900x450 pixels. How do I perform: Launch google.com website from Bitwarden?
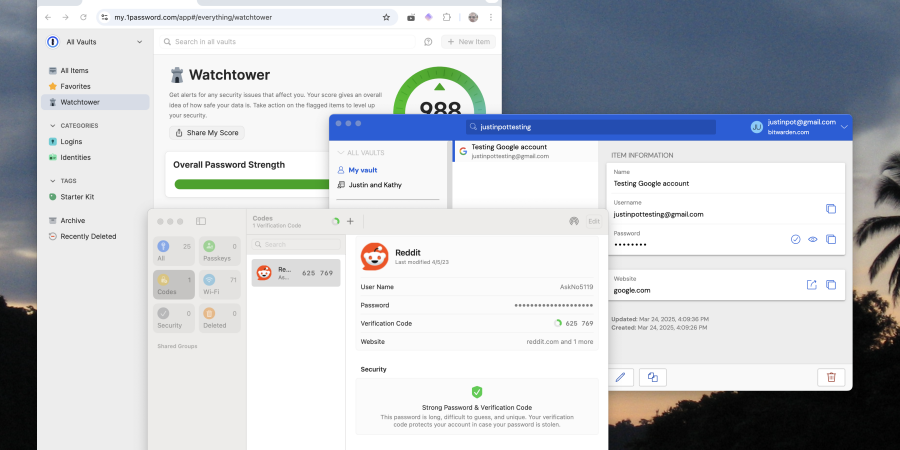click(x=812, y=285)
